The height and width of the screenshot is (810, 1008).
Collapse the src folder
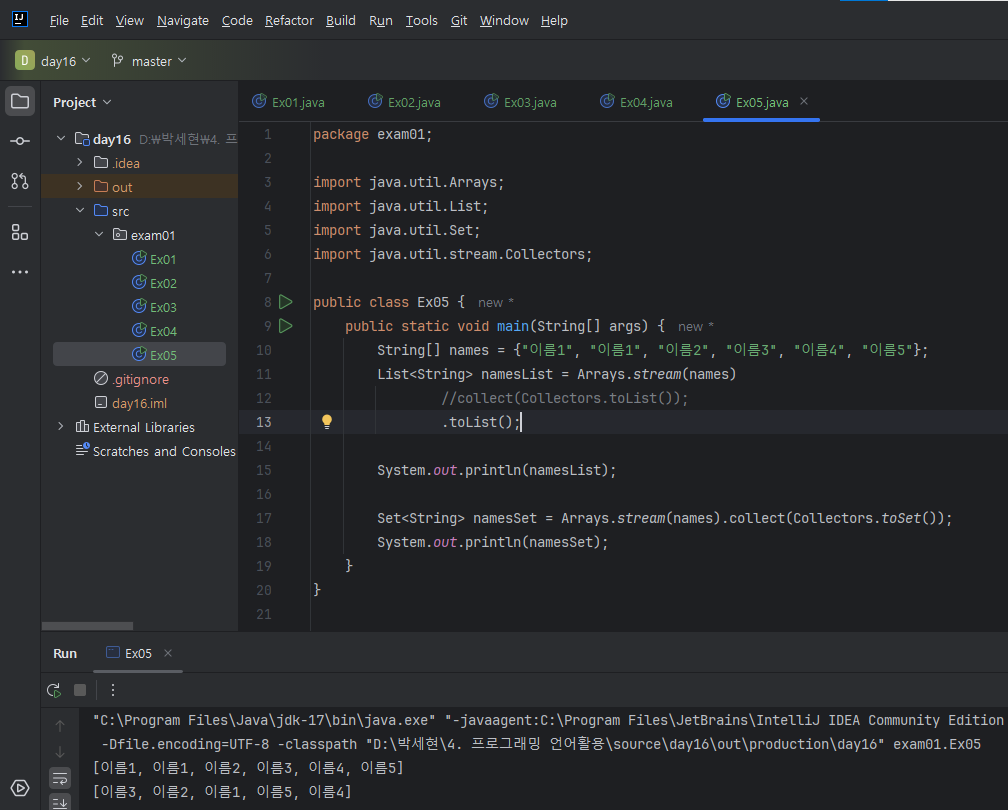pos(80,211)
